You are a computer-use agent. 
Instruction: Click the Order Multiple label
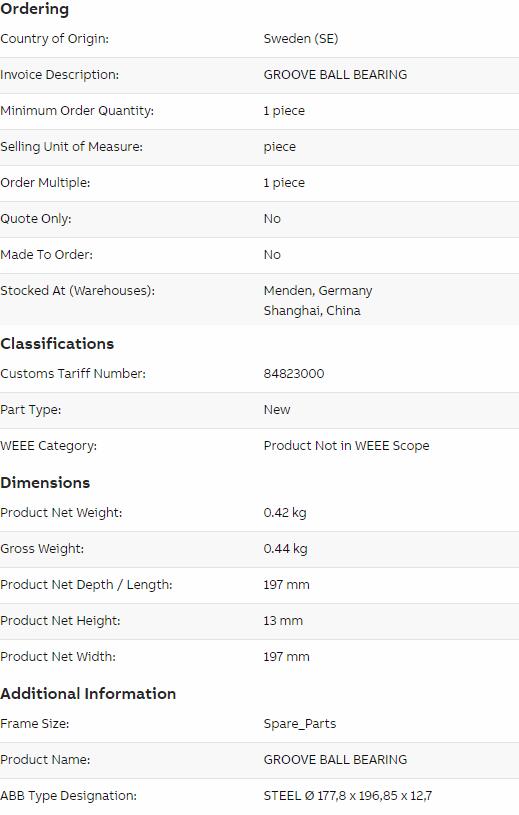pyautogui.click(x=45, y=183)
